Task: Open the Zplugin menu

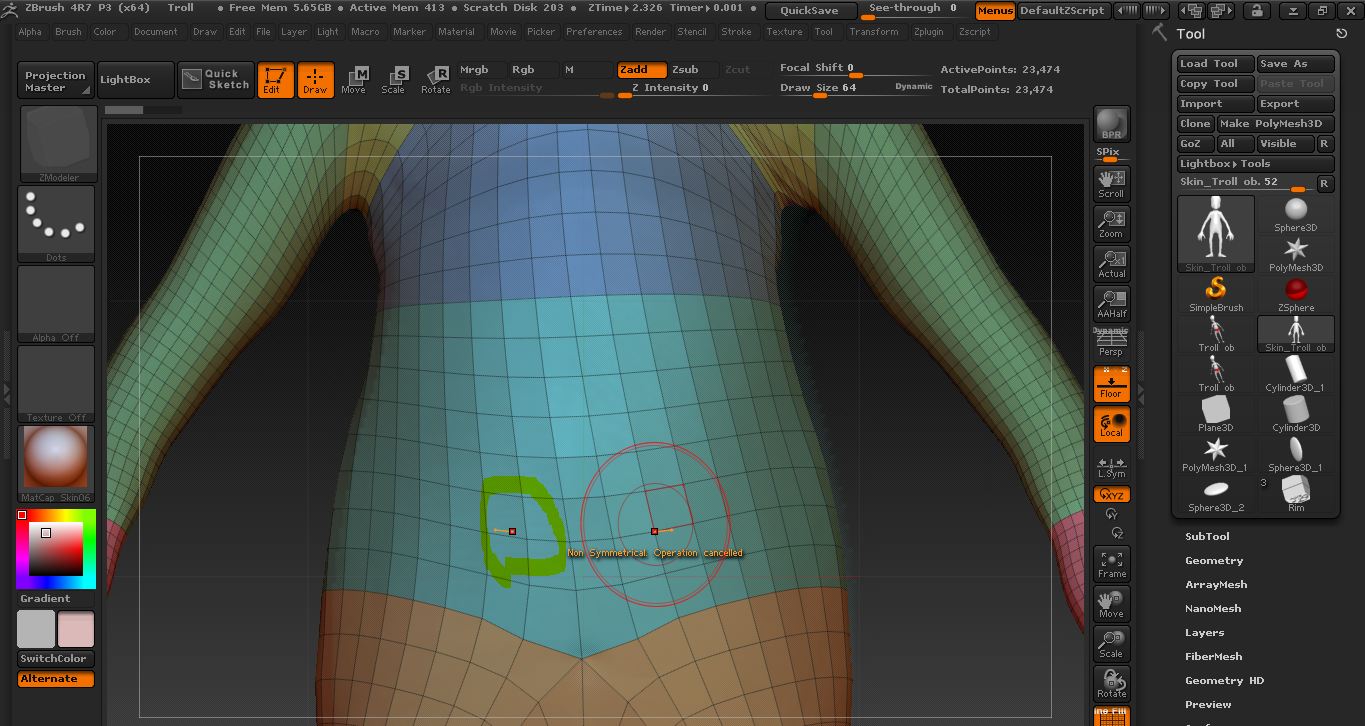Action: (x=928, y=32)
